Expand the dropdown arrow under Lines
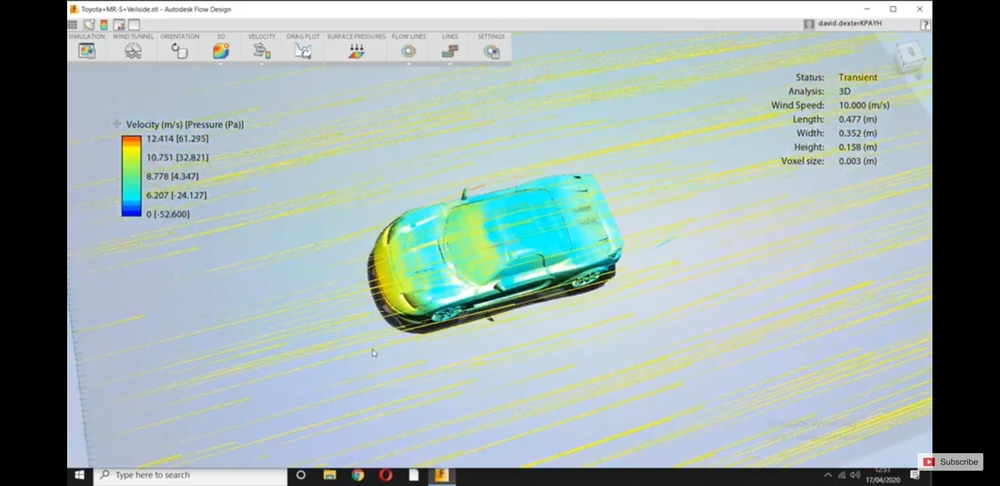The image size is (1000, 486). (x=450, y=64)
